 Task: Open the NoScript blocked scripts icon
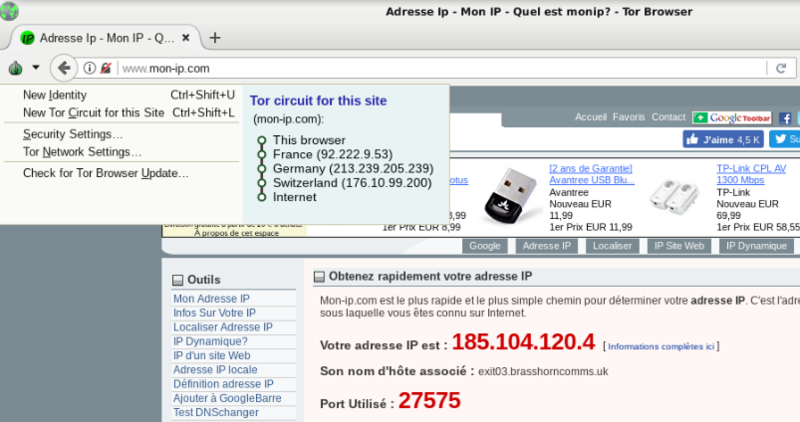(x=106, y=68)
